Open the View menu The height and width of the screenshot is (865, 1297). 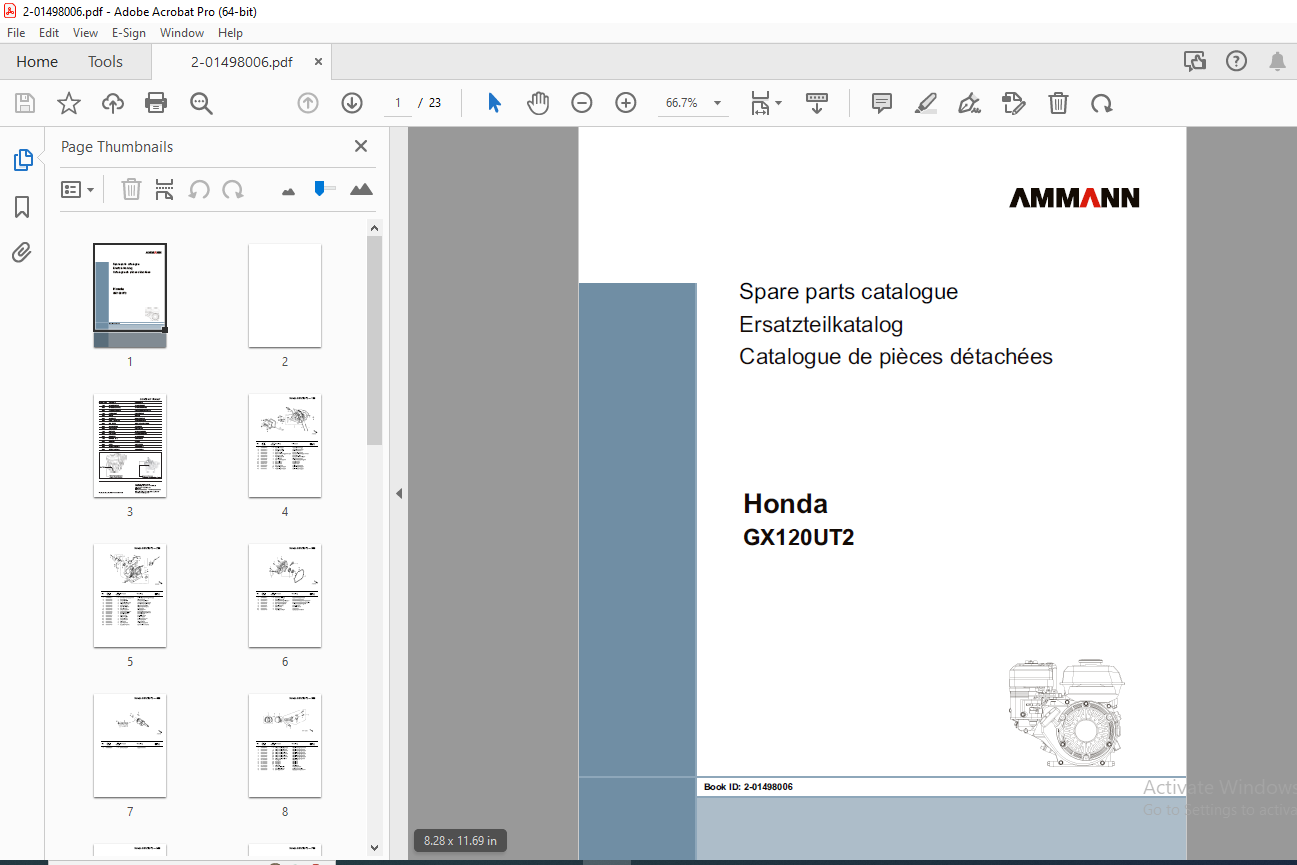(x=85, y=33)
